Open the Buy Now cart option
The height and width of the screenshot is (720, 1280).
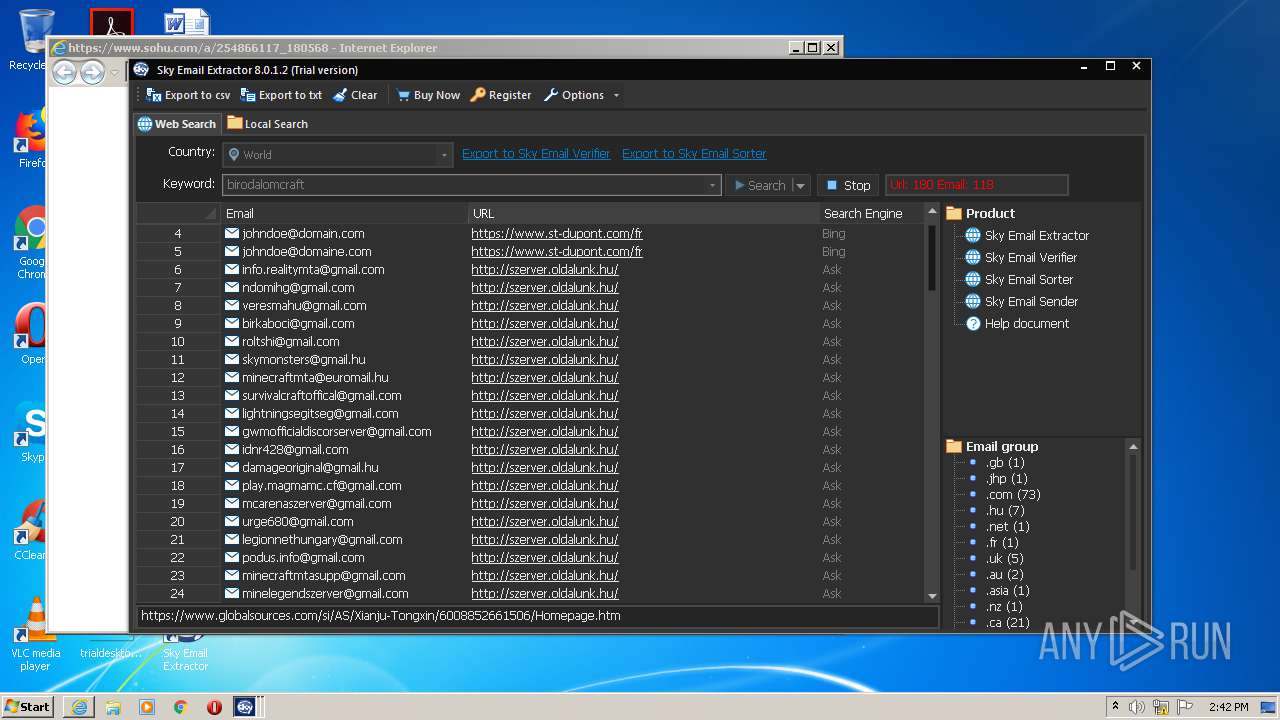click(x=428, y=95)
